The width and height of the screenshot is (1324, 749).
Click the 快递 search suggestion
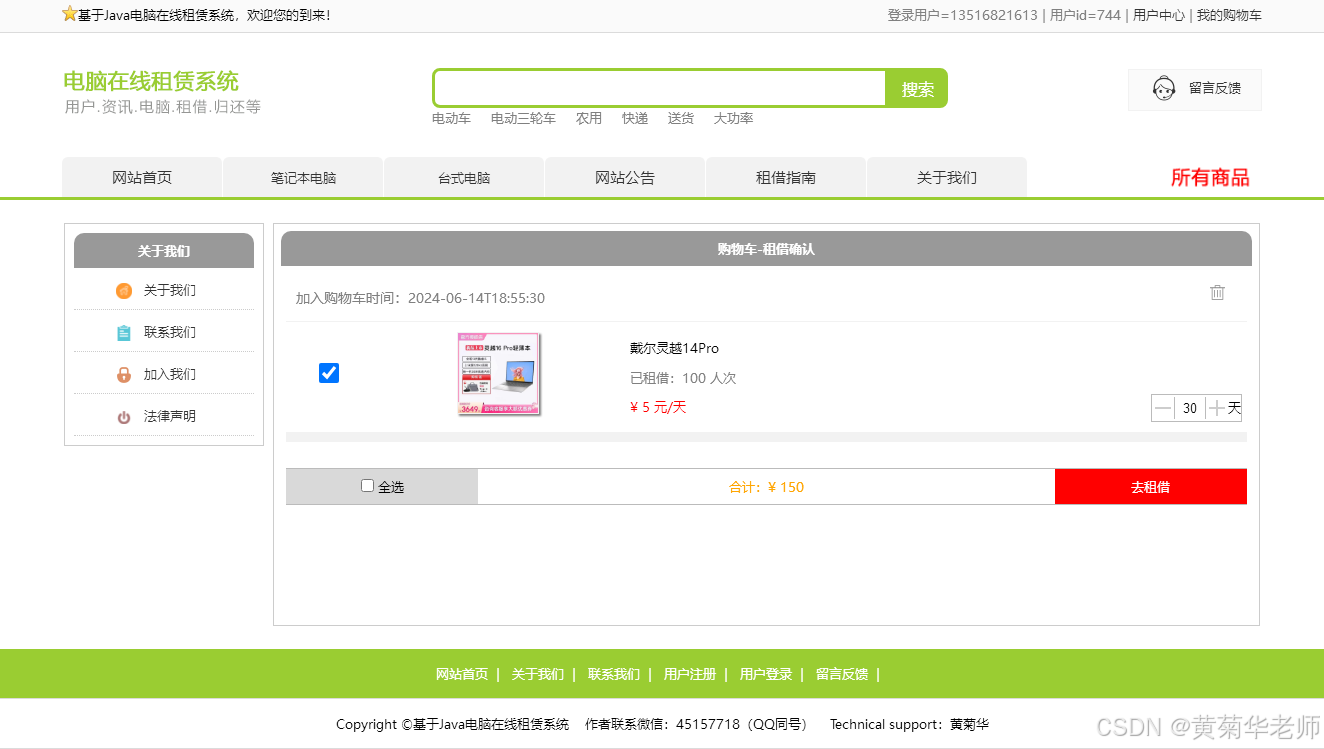tap(635, 118)
